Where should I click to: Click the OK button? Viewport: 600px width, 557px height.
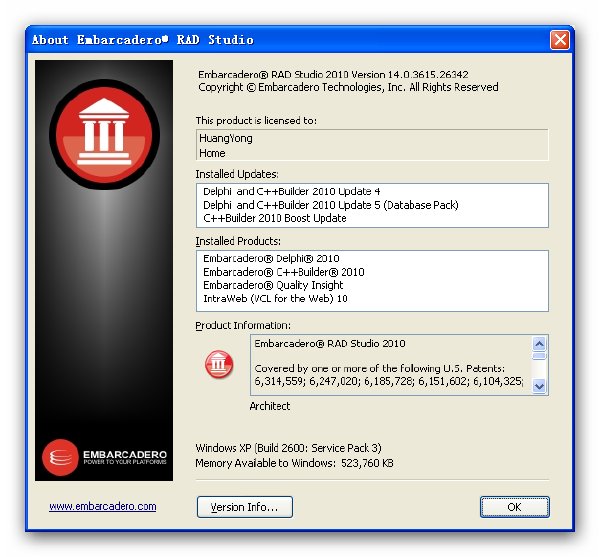click(x=515, y=507)
